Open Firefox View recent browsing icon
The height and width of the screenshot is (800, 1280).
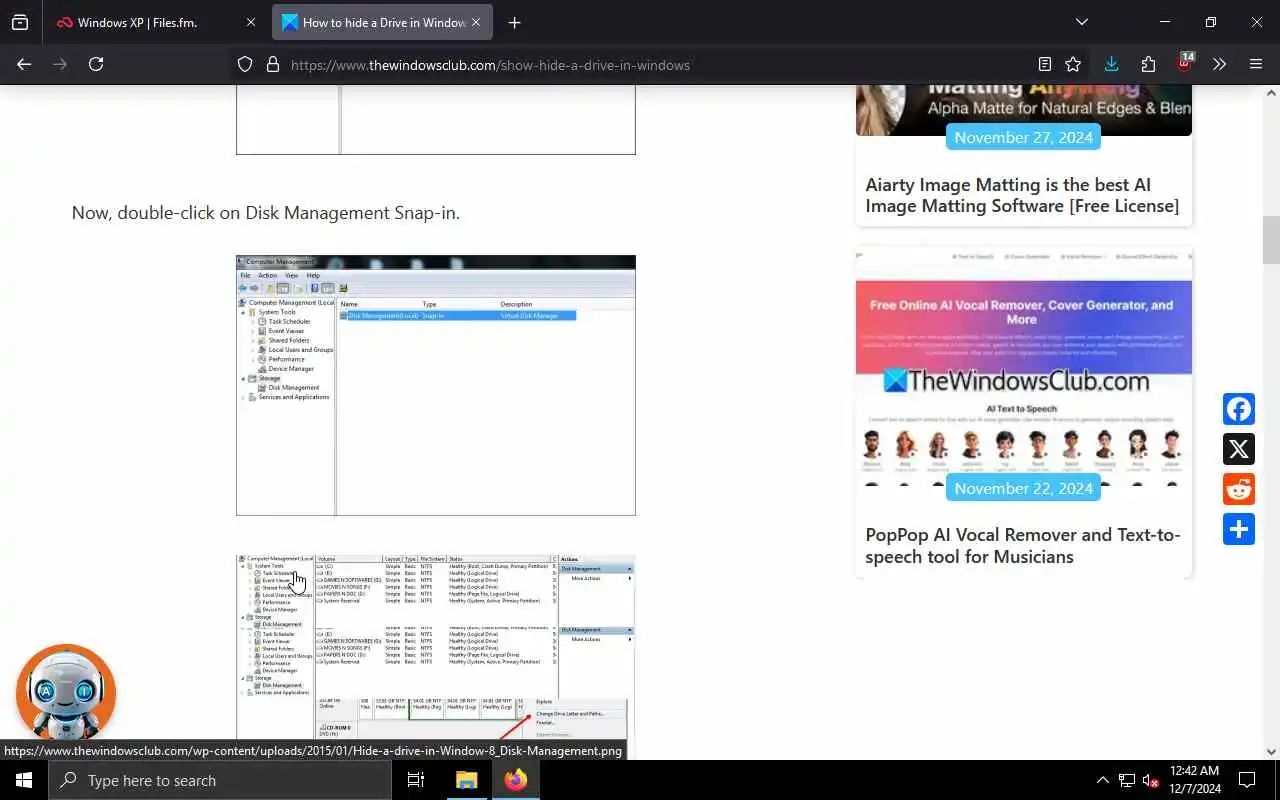pos(20,22)
